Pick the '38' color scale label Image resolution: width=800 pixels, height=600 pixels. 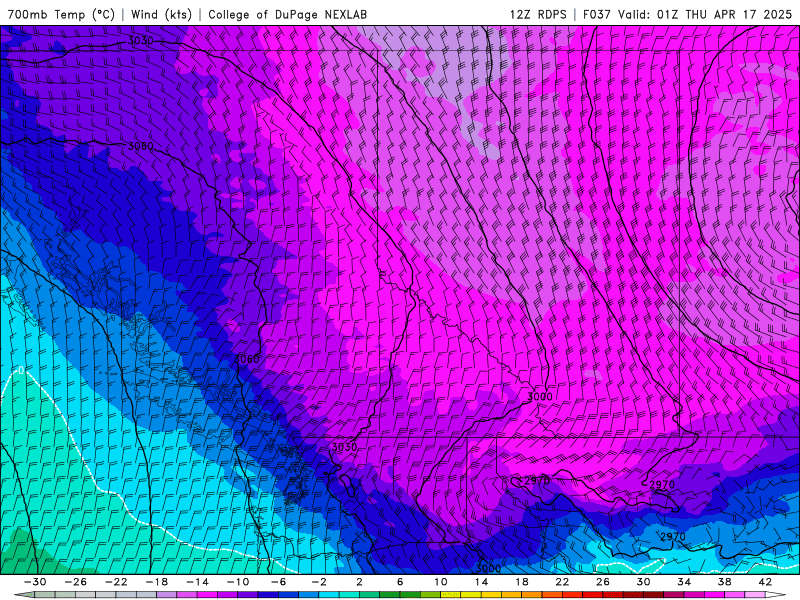point(724,582)
